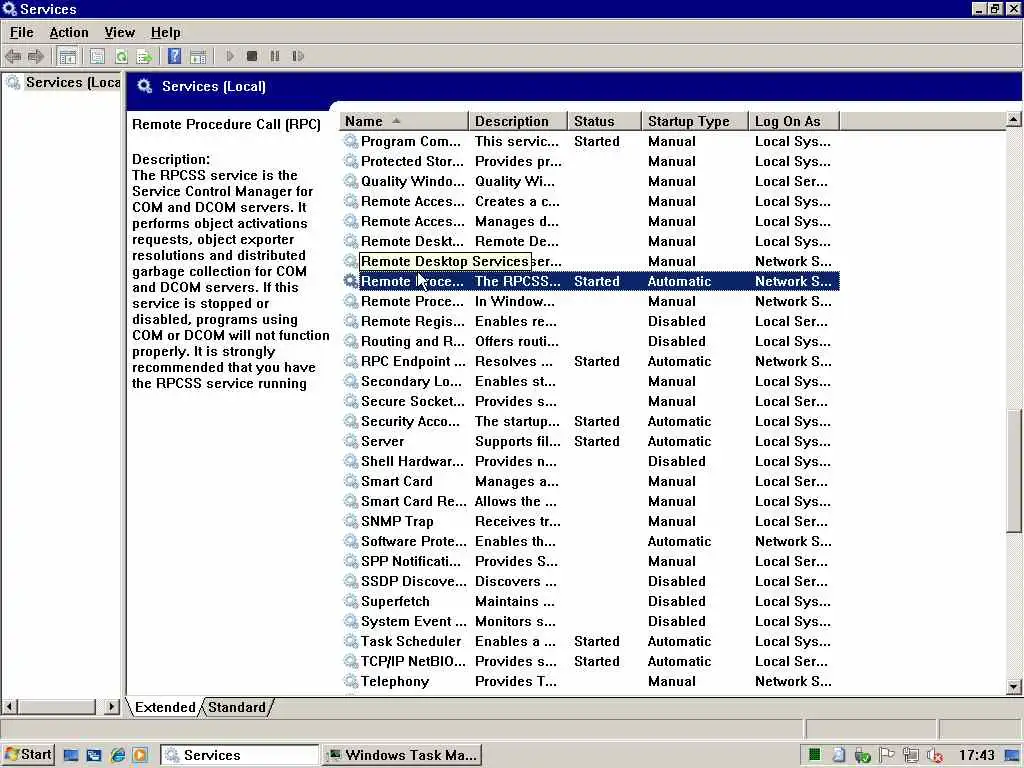Select the Security Acco... service row

(x=590, y=421)
